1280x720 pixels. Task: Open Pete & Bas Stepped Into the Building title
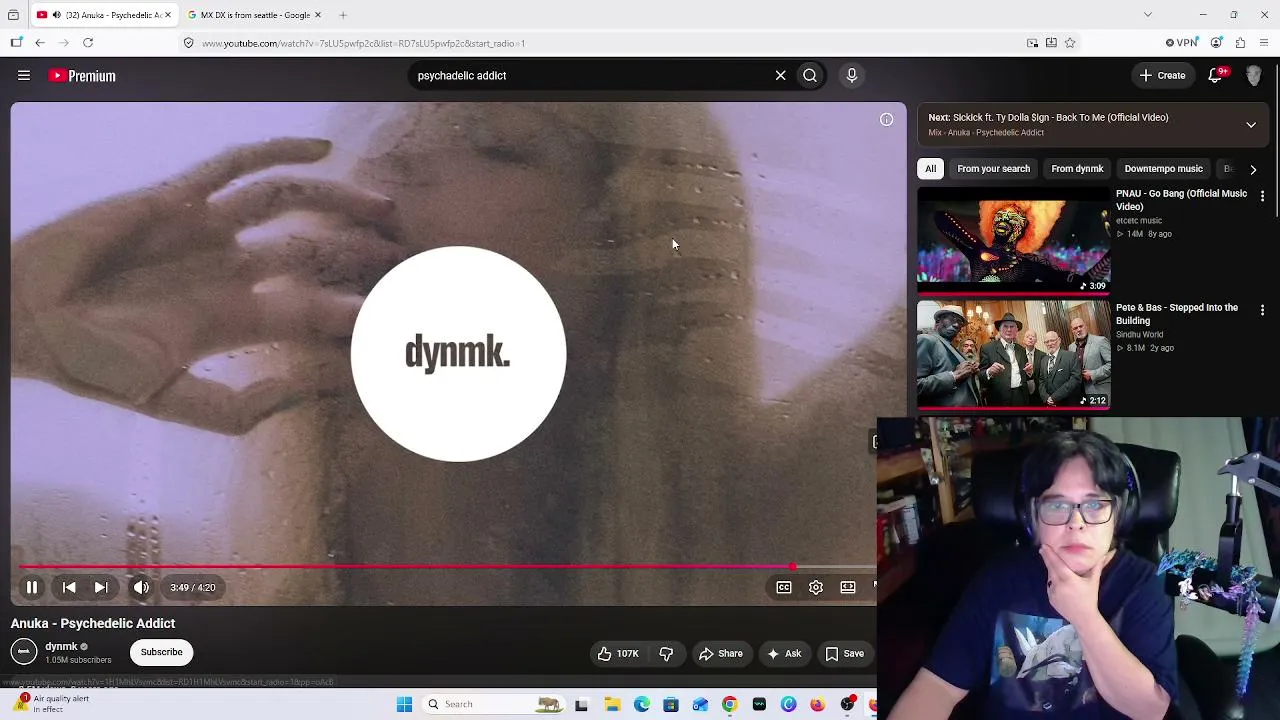click(x=1177, y=314)
